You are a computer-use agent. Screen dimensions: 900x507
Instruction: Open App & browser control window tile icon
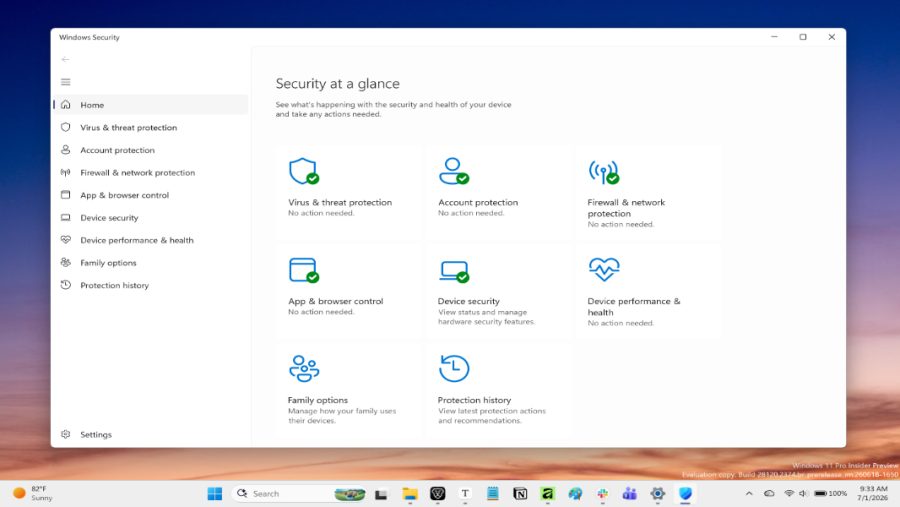304,270
